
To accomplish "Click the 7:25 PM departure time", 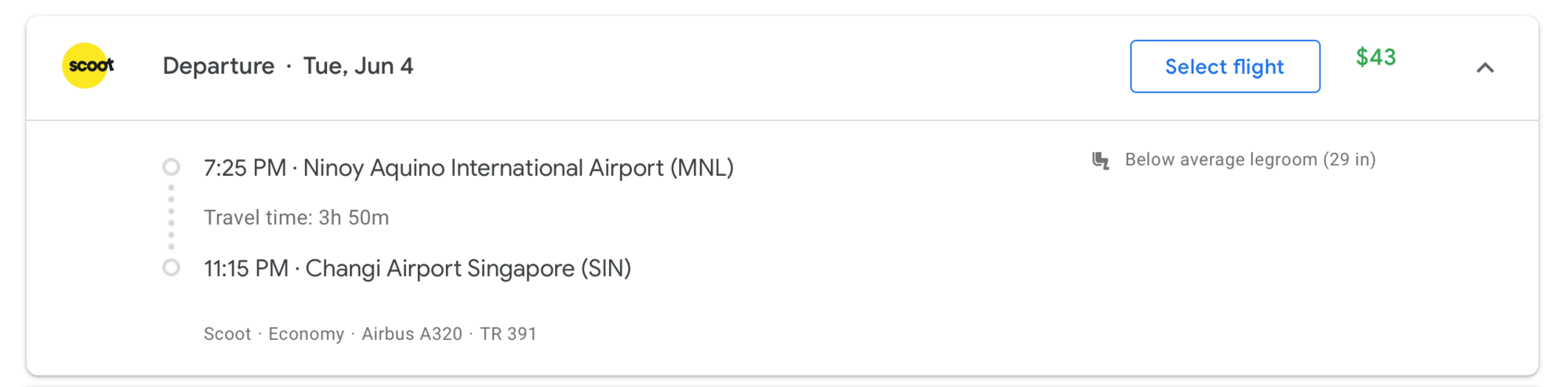I will pos(245,168).
